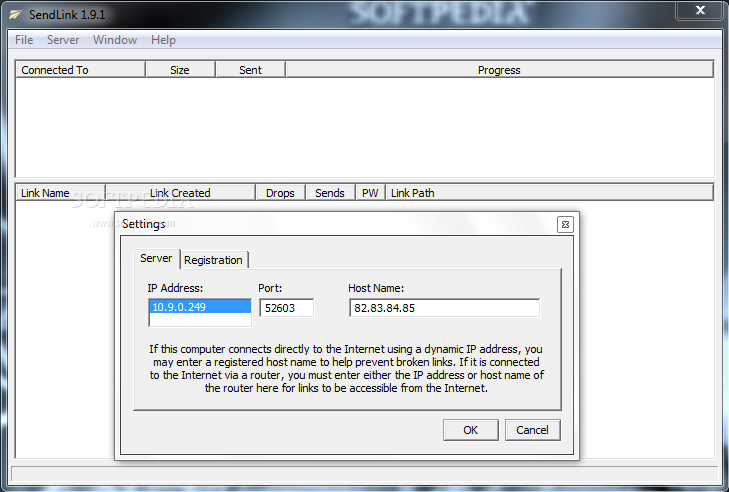Open the Server menu
The height and width of the screenshot is (492, 729).
(63, 40)
